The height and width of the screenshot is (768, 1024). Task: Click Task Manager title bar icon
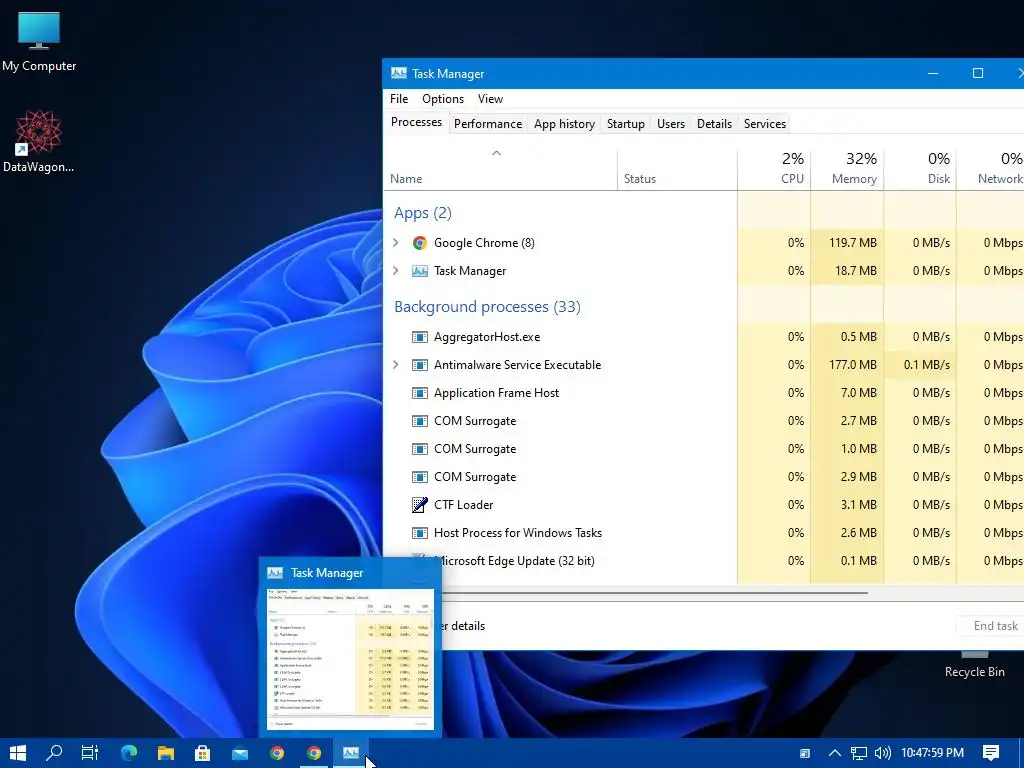click(398, 73)
